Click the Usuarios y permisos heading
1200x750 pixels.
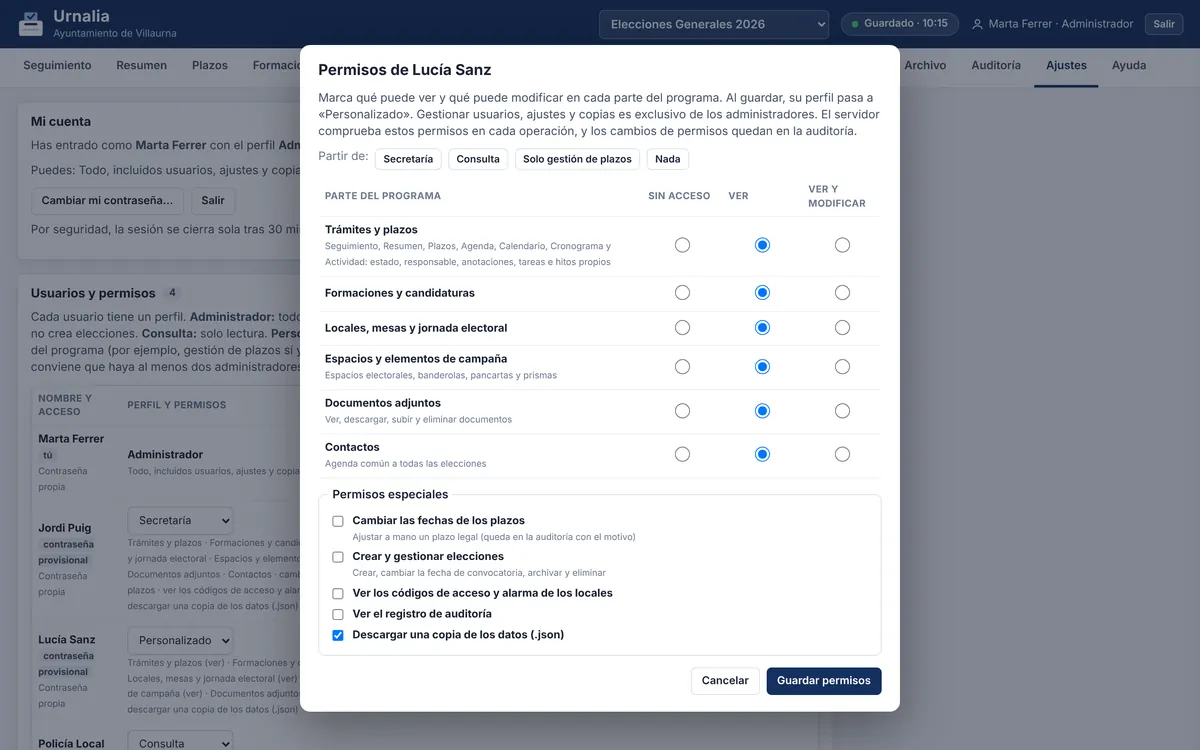point(93,293)
